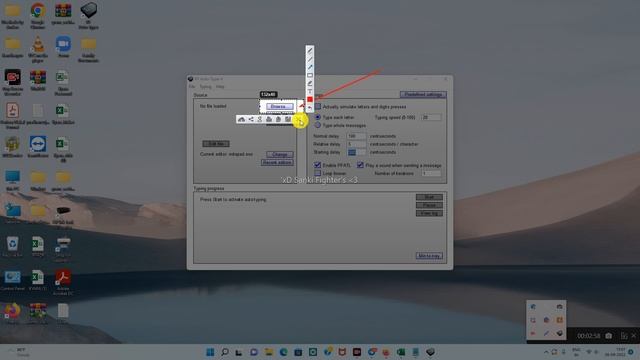Focus the Normal delay input field
Screen dimensions: 640x360
pyautogui.click(x=357, y=136)
